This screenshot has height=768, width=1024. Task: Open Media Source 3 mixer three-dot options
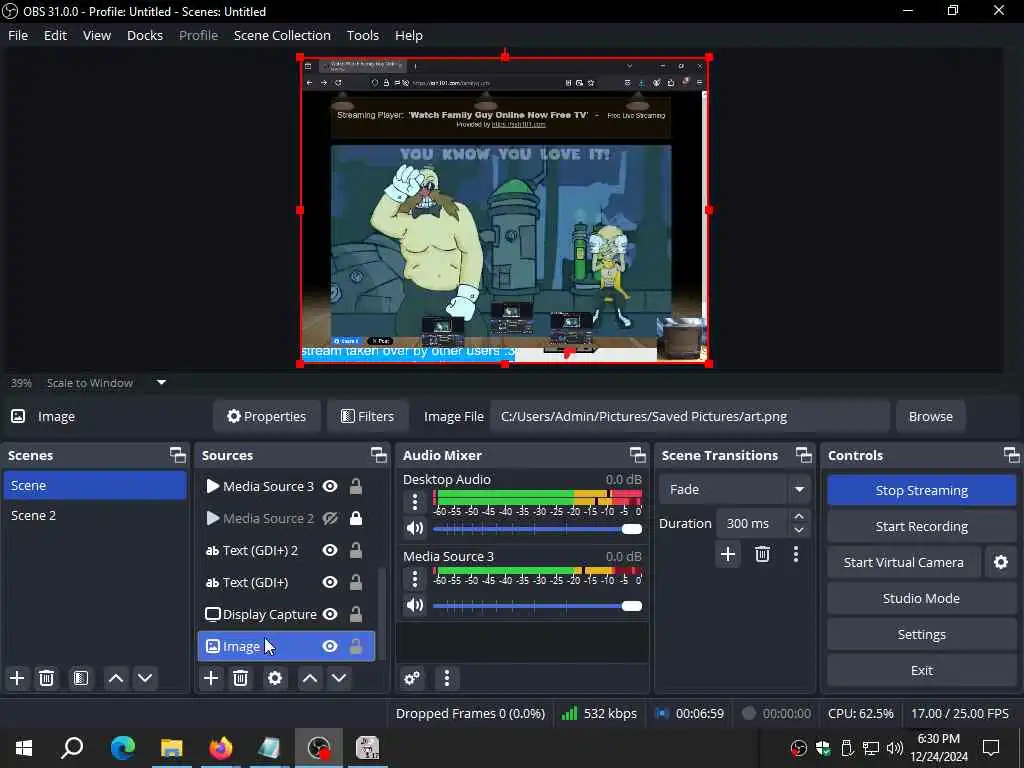(415, 579)
